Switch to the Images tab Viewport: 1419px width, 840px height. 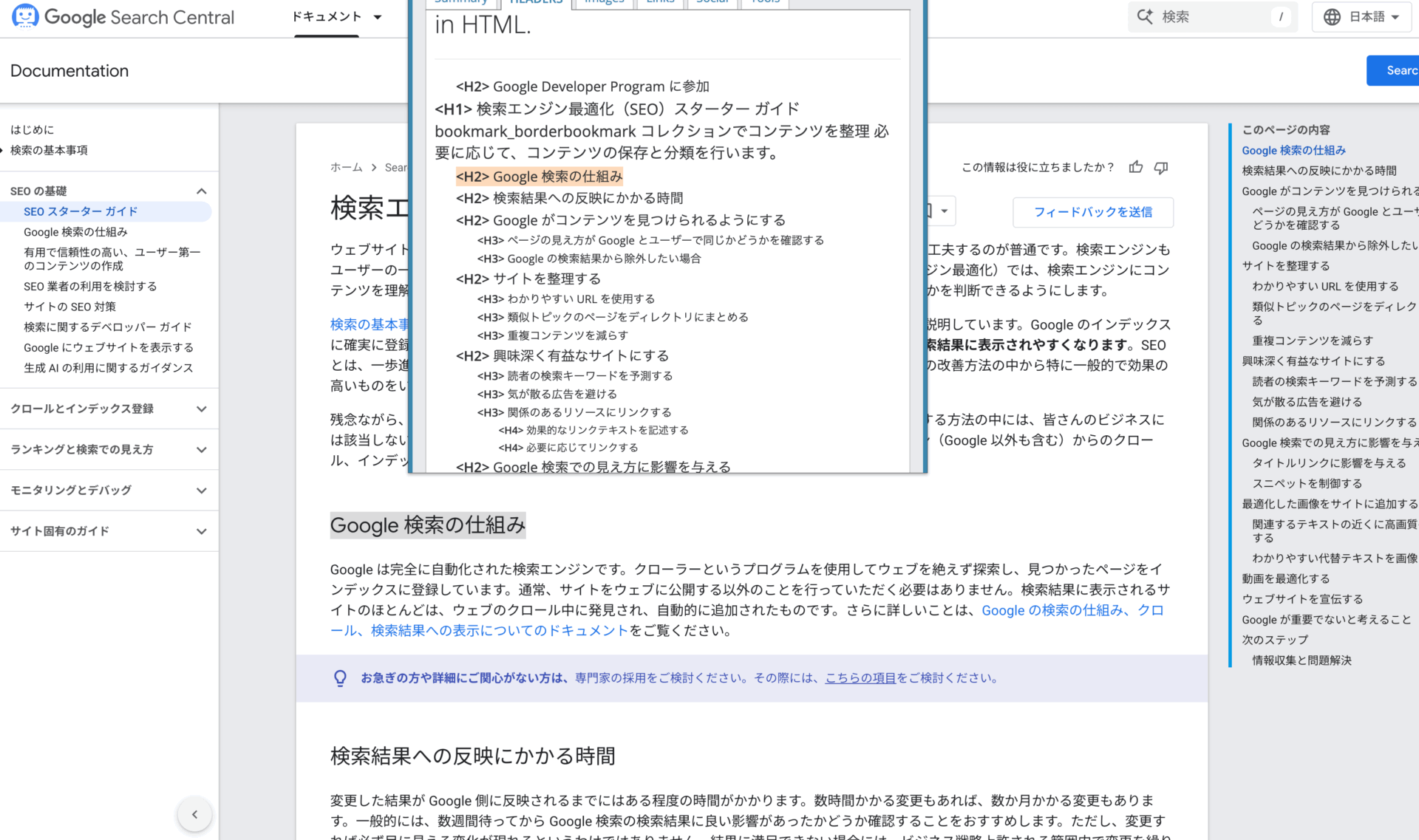pyautogui.click(x=603, y=2)
